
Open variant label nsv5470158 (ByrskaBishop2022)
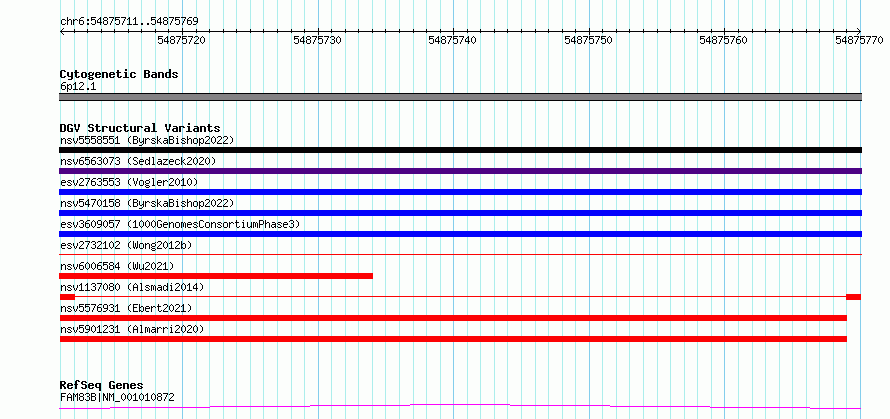[x=146, y=203]
